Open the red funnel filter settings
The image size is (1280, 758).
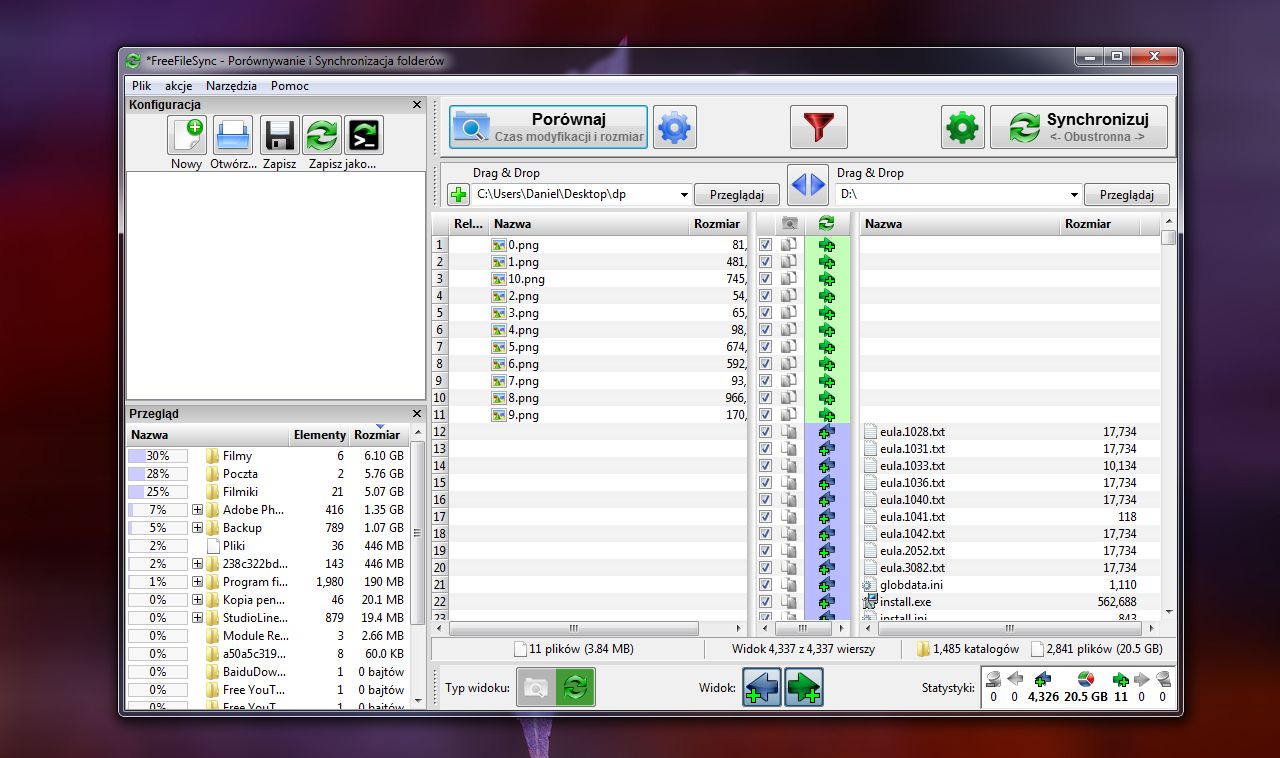click(x=818, y=128)
